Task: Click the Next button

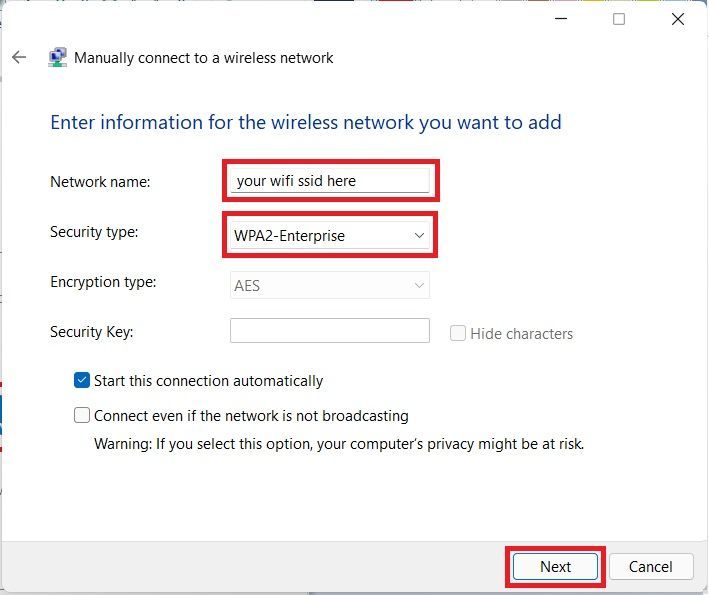Action: click(x=555, y=567)
